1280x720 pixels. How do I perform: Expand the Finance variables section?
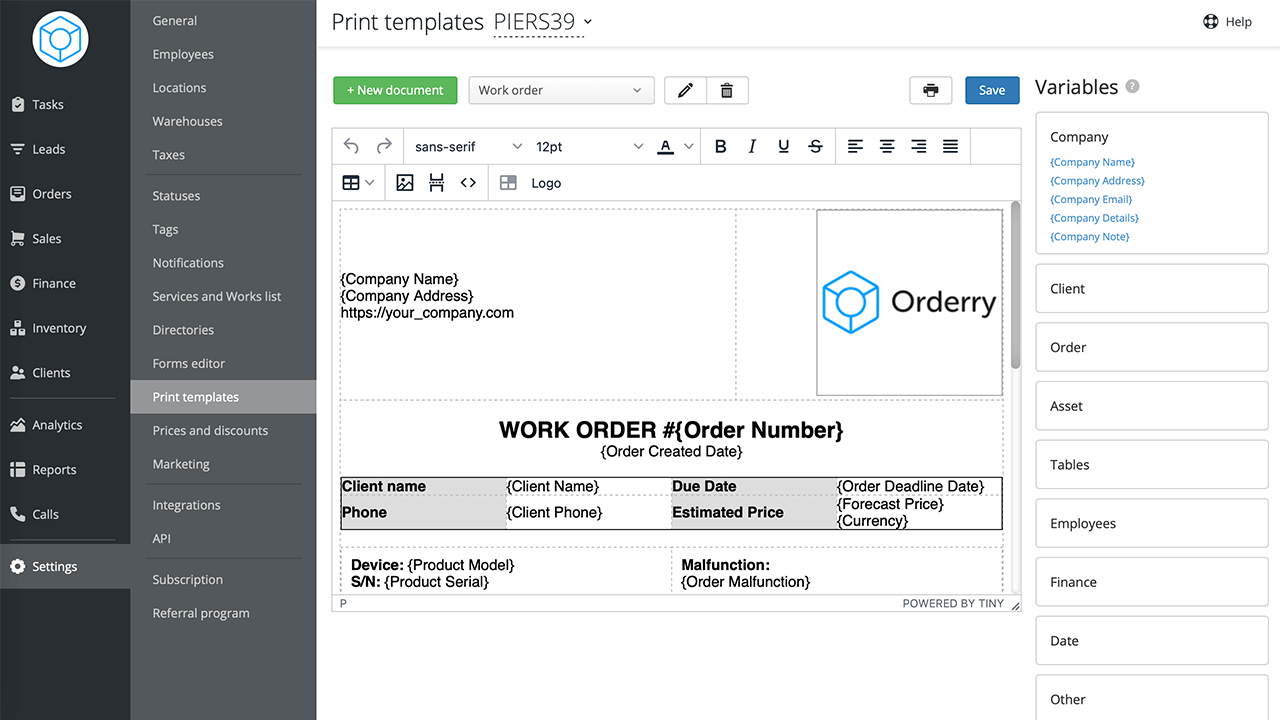[x=1152, y=582]
